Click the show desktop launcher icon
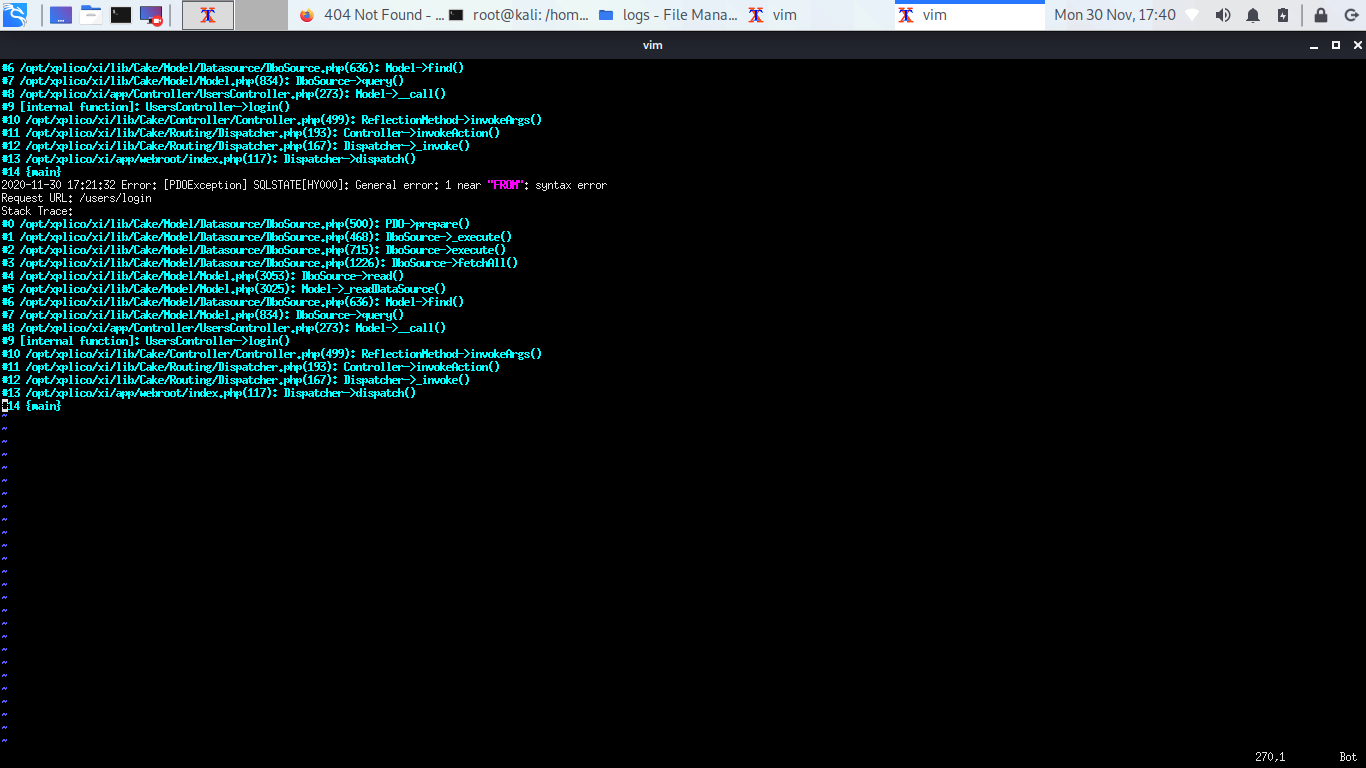The image size is (1366, 768). [60, 15]
